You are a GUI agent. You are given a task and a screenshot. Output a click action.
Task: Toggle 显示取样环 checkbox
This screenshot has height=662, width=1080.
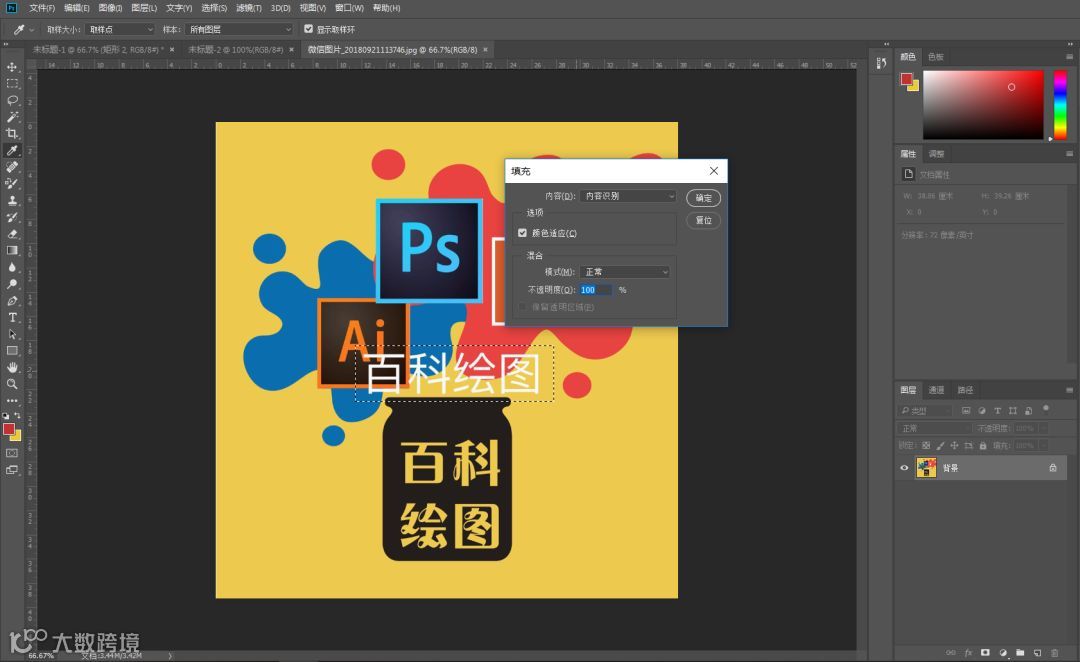[309, 29]
